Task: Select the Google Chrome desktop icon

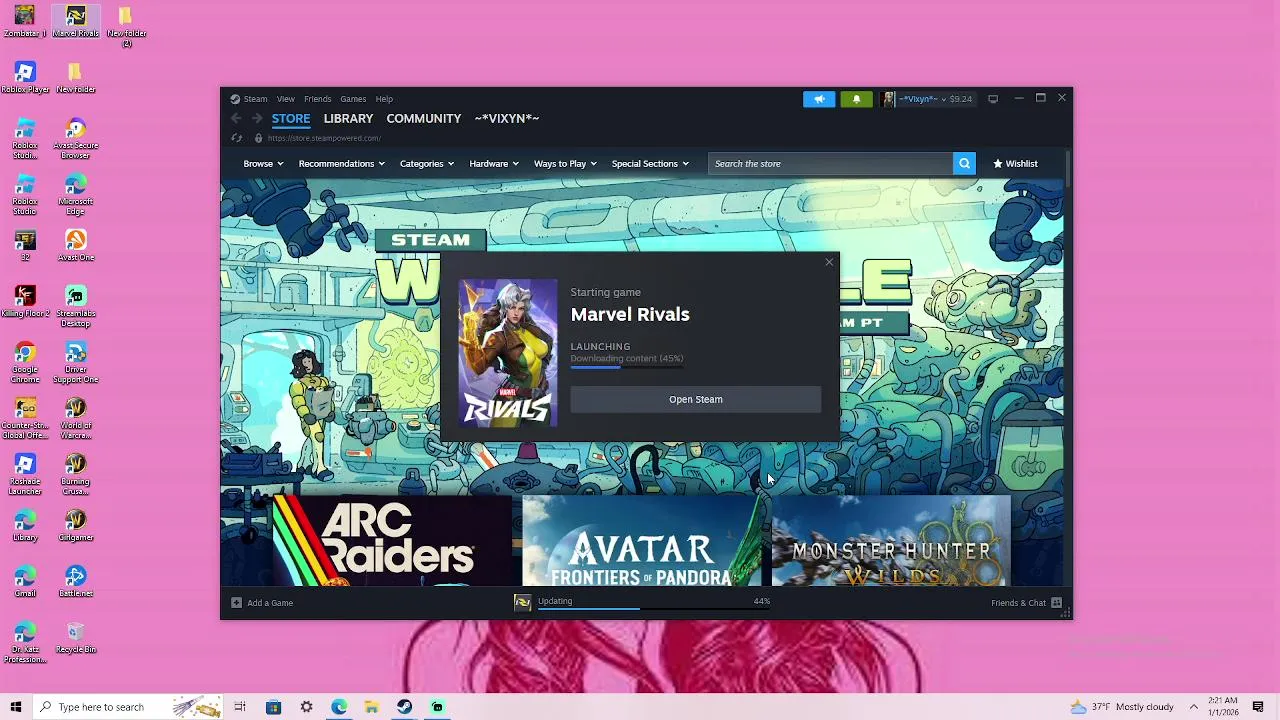Action: point(25,363)
